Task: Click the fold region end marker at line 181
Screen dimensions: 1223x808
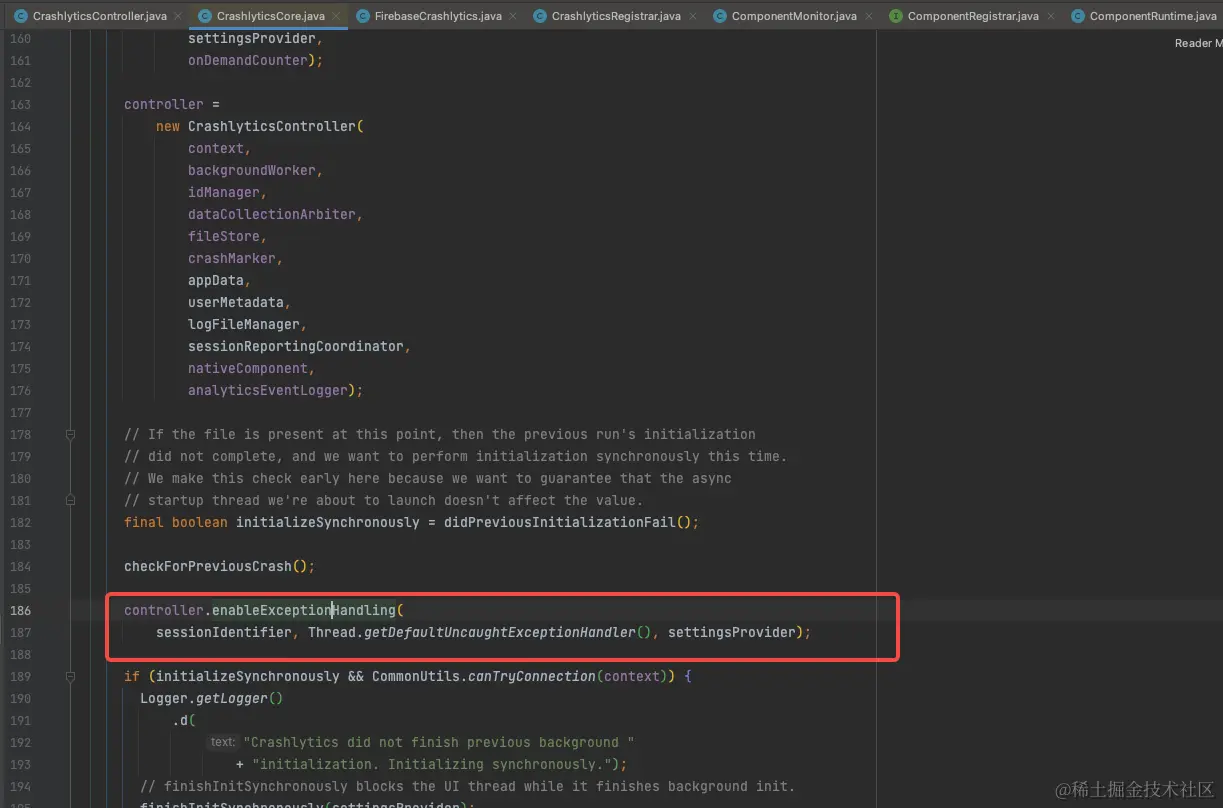Action: pyautogui.click(x=70, y=501)
